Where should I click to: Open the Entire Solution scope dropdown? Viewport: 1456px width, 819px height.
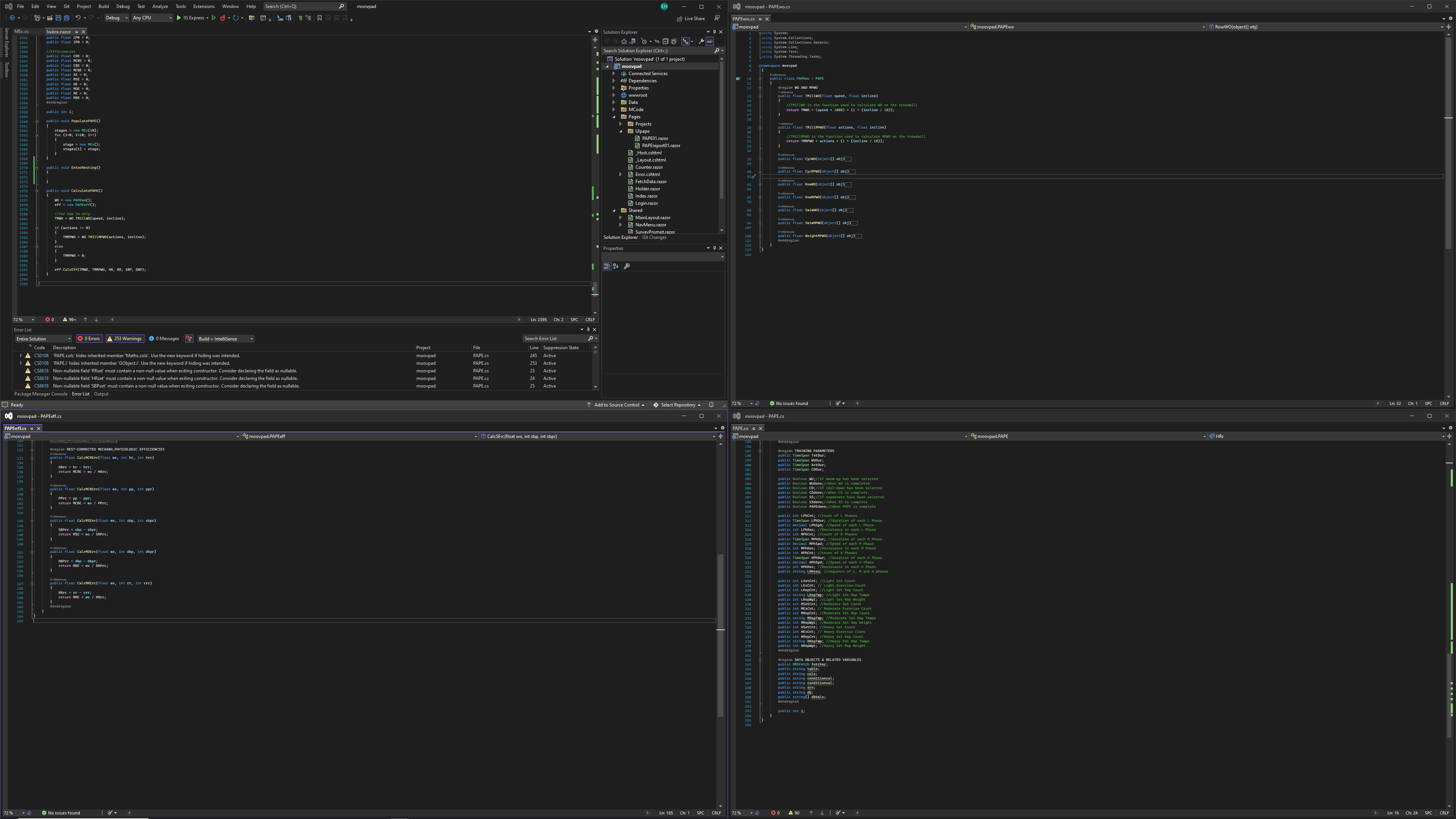pos(44,339)
